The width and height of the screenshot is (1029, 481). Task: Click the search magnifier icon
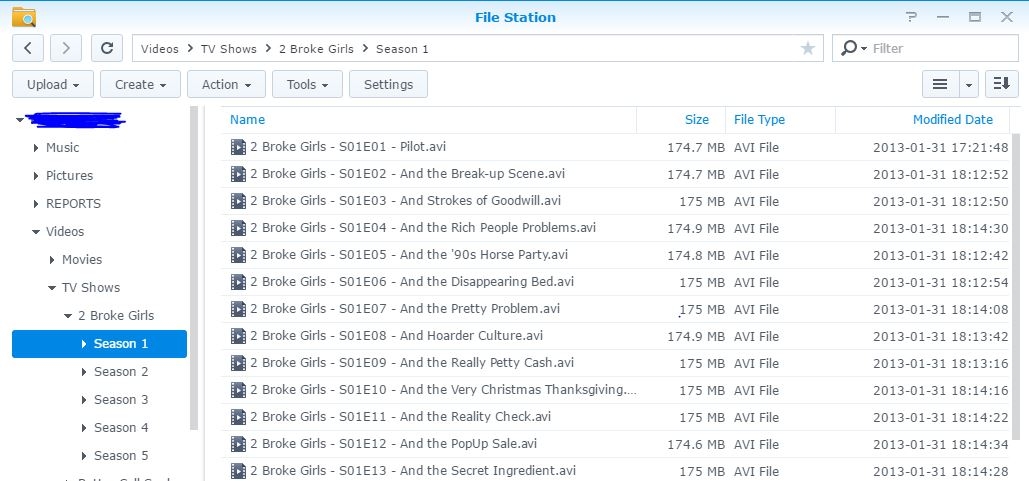[849, 48]
